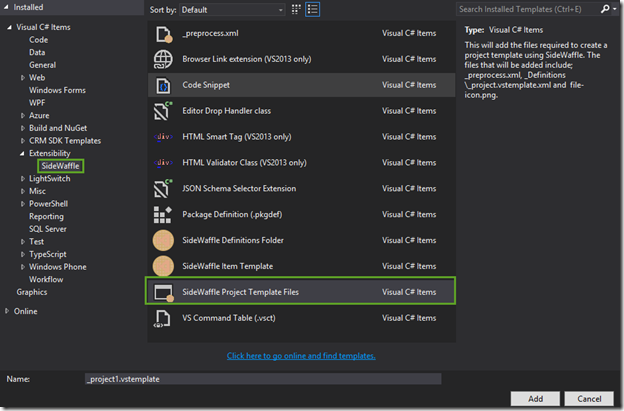Select the WPF category
Image resolution: width=624 pixels, height=411 pixels.
(x=37, y=103)
